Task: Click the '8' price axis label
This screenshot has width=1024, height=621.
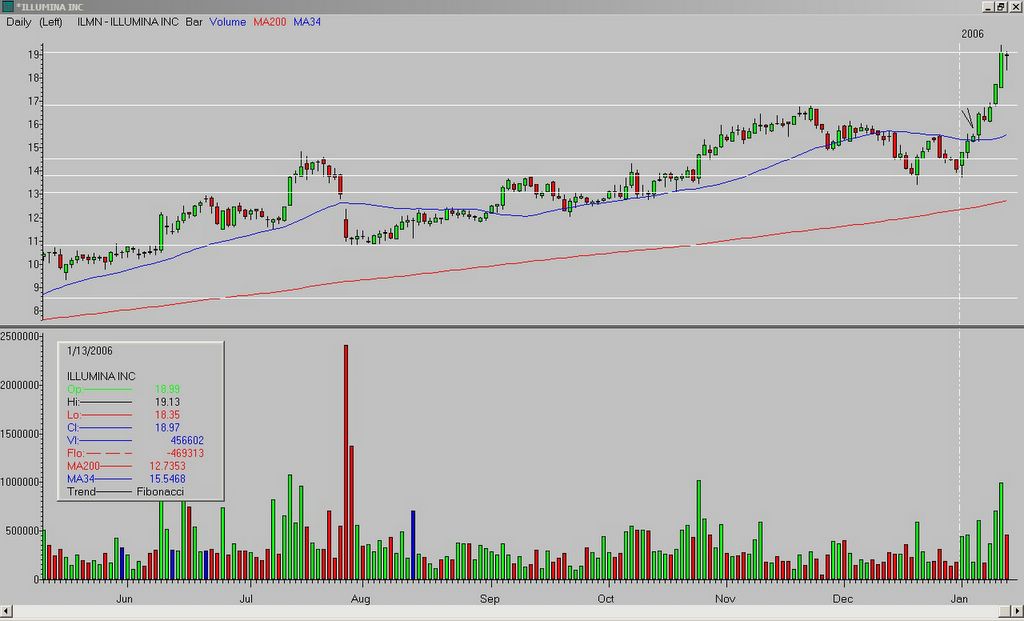Action: [x=36, y=311]
